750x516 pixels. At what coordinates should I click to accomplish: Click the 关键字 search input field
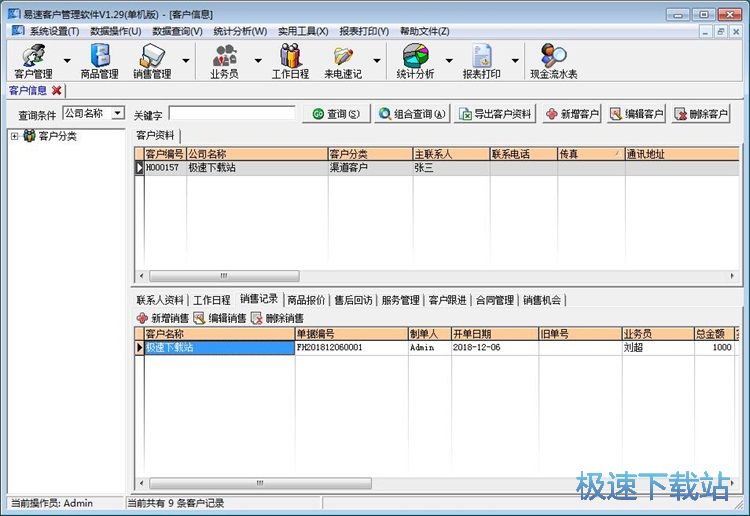coord(232,113)
